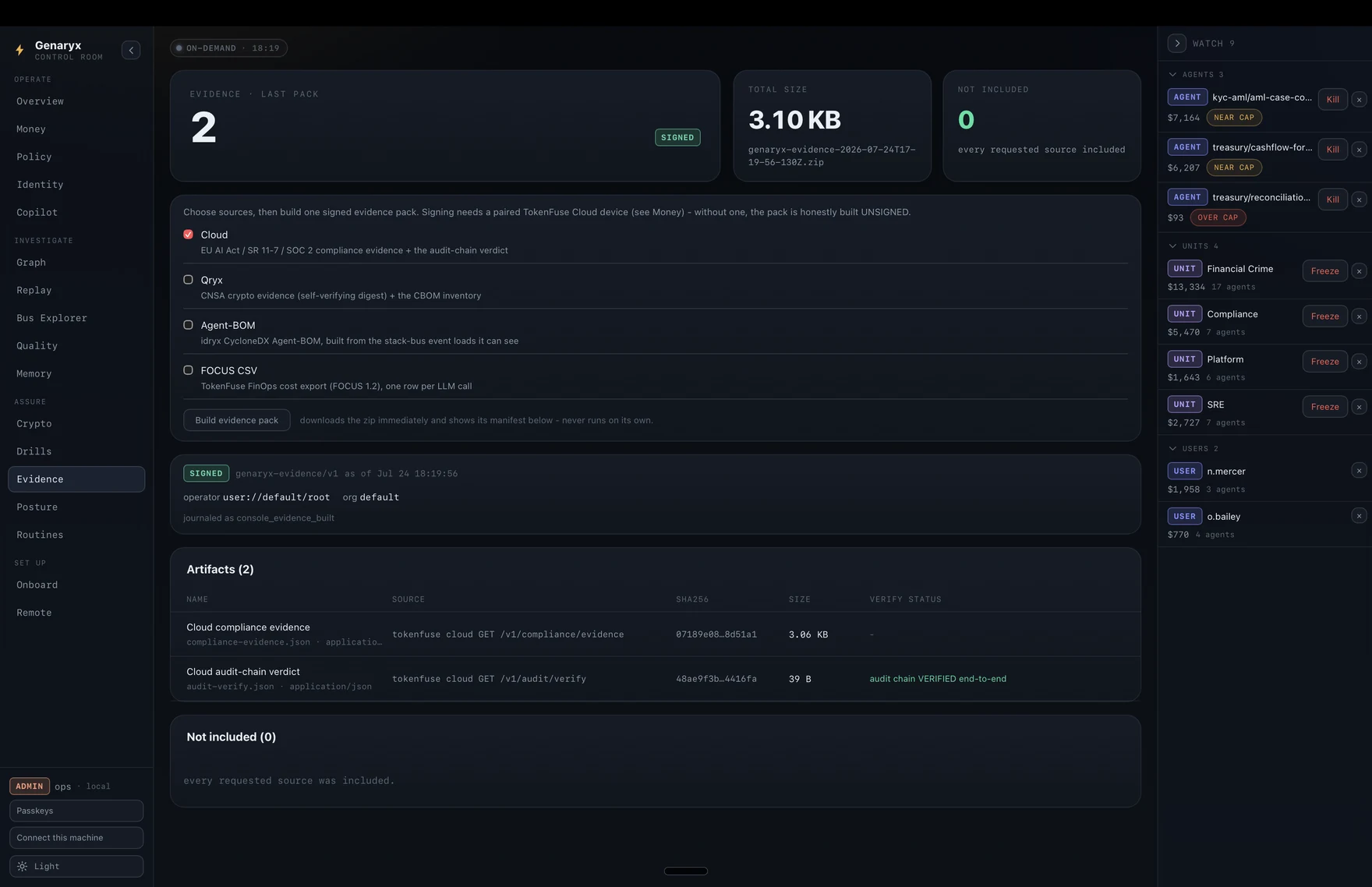Go to Policy in sidebar
1372x887 pixels.
point(76,157)
